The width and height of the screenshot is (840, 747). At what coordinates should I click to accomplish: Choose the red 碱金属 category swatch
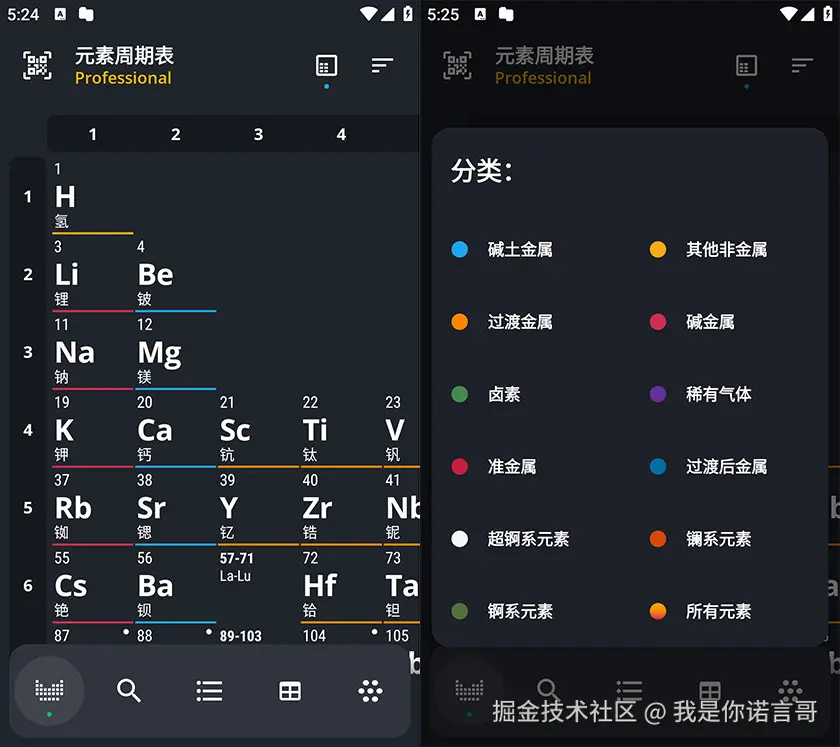(658, 322)
